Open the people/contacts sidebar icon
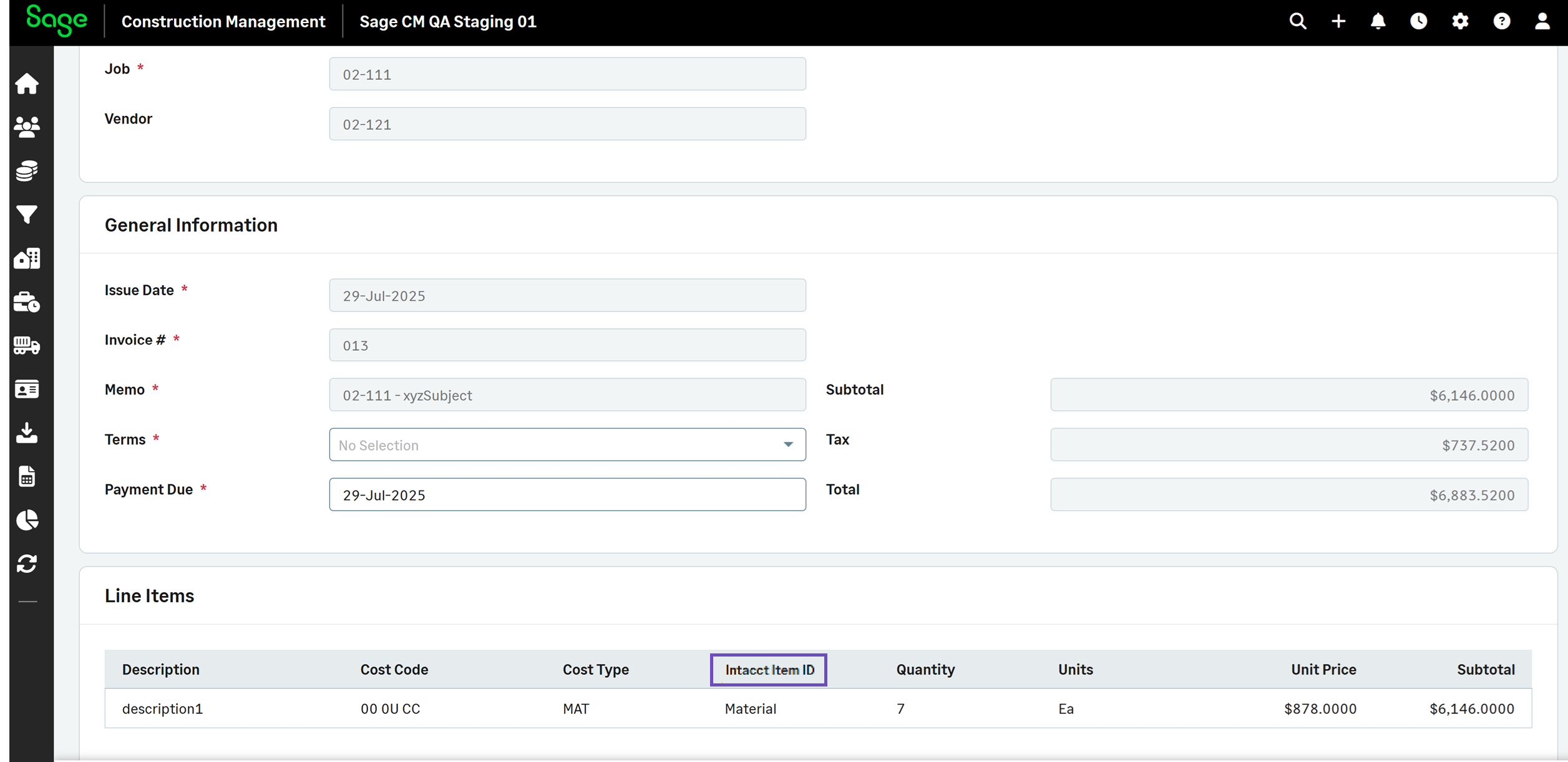 pyautogui.click(x=27, y=127)
